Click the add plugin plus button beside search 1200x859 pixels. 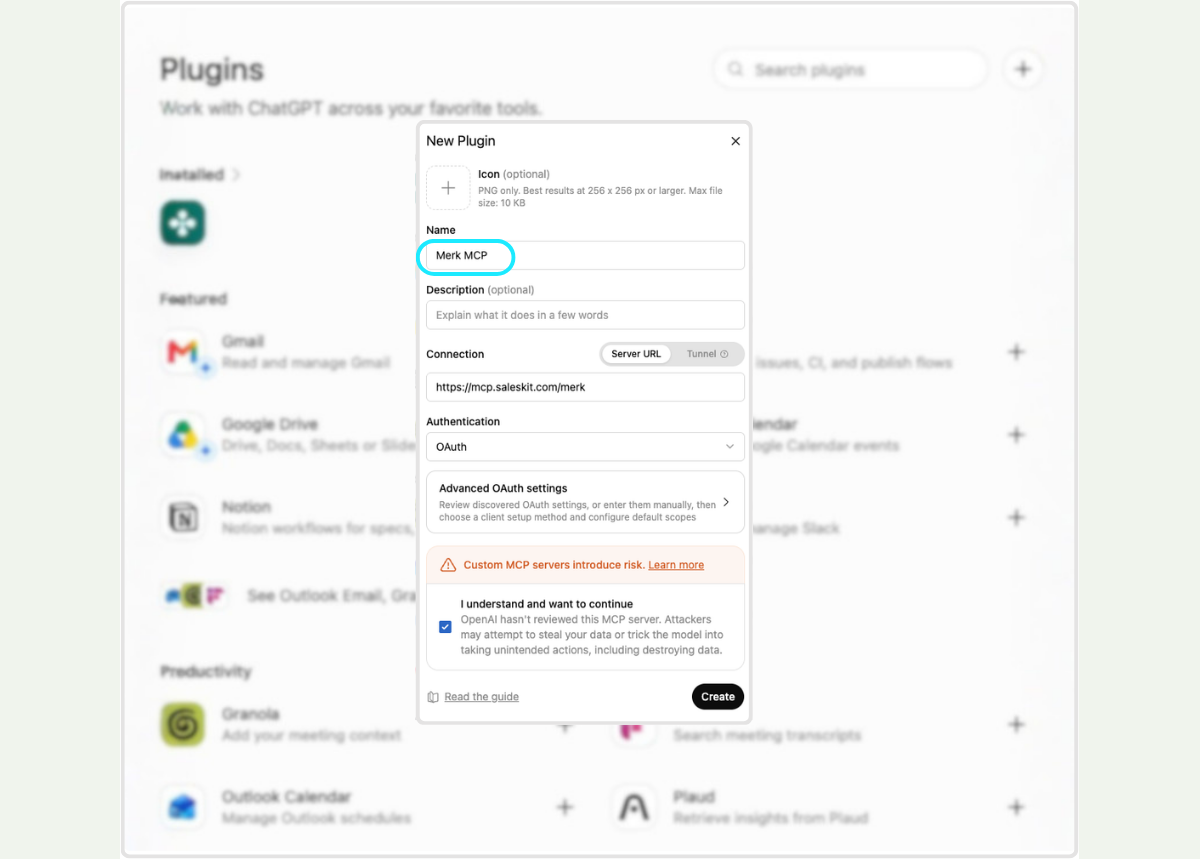point(1023,70)
